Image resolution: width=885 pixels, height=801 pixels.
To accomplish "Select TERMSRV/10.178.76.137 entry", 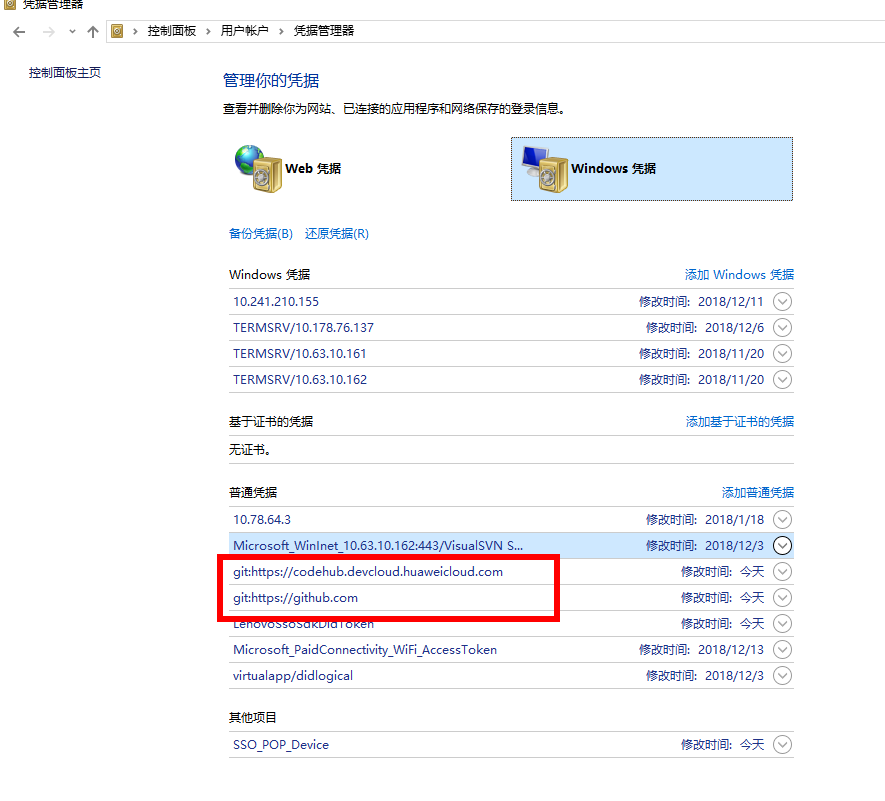I will (x=511, y=328).
